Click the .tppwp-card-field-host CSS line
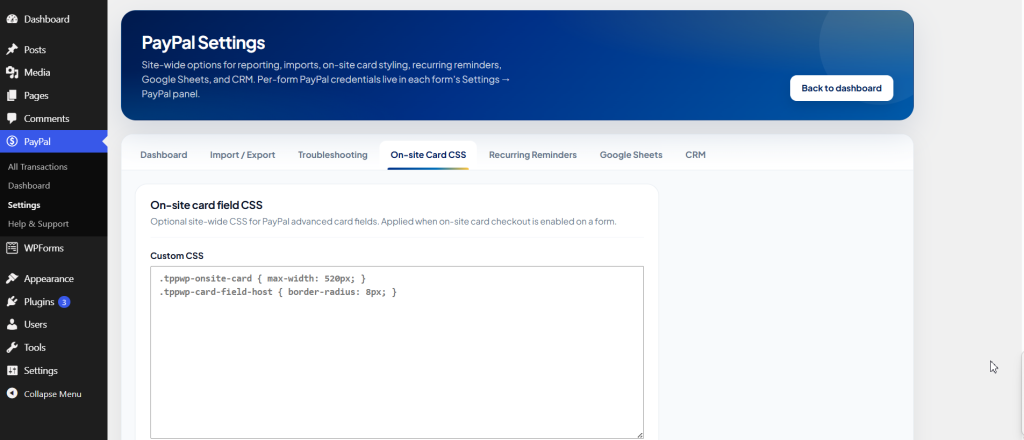 tap(278, 292)
